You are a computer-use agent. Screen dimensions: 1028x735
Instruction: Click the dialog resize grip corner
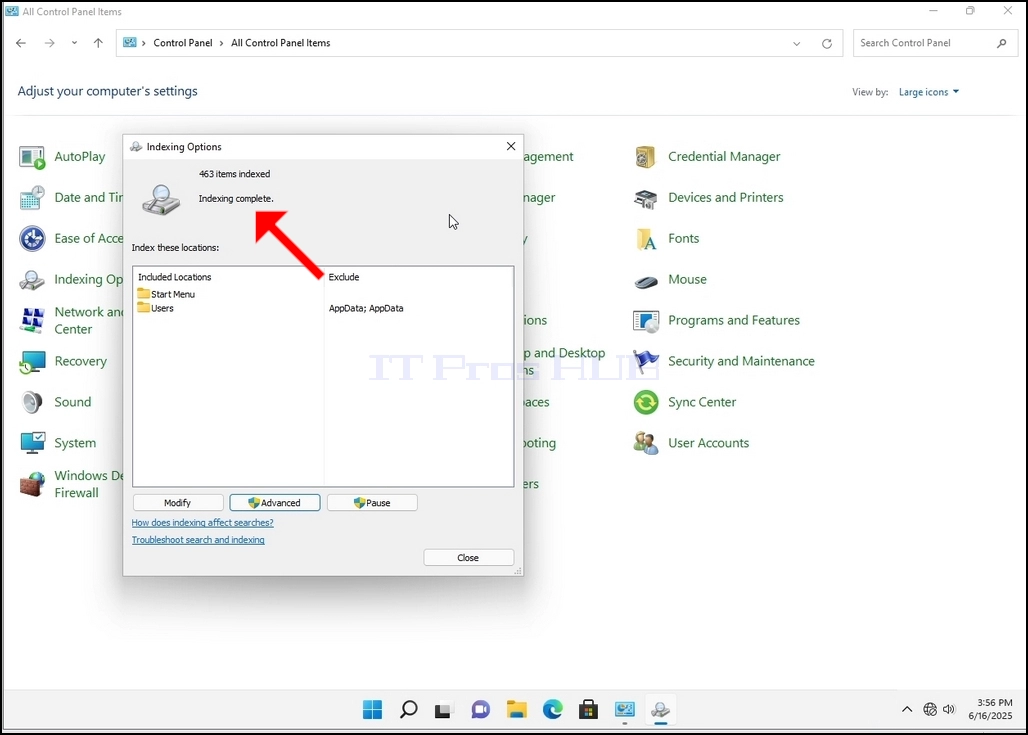518,571
